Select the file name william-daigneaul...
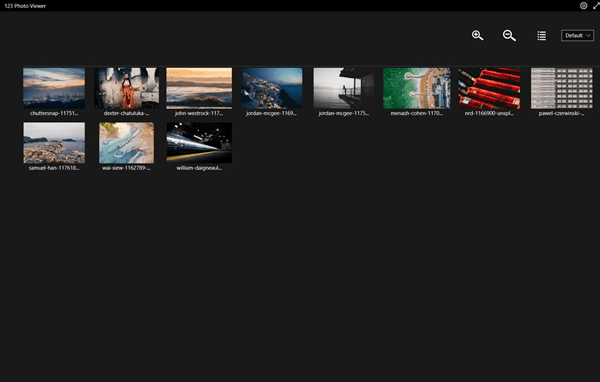This screenshot has height=382, width=600. click(199, 168)
